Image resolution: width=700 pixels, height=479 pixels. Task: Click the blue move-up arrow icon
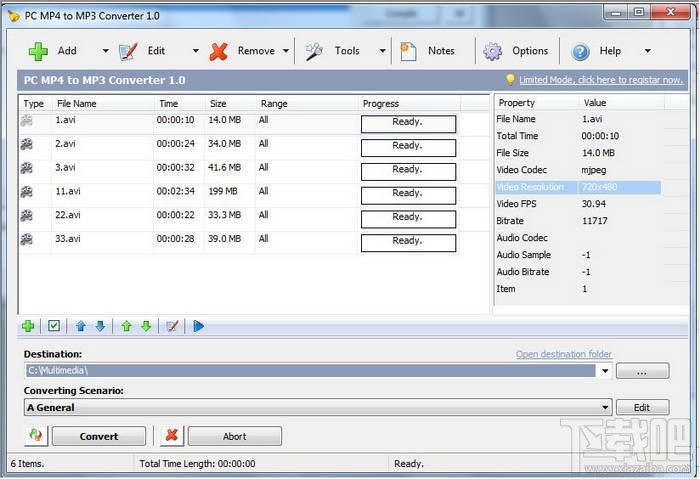click(x=80, y=326)
